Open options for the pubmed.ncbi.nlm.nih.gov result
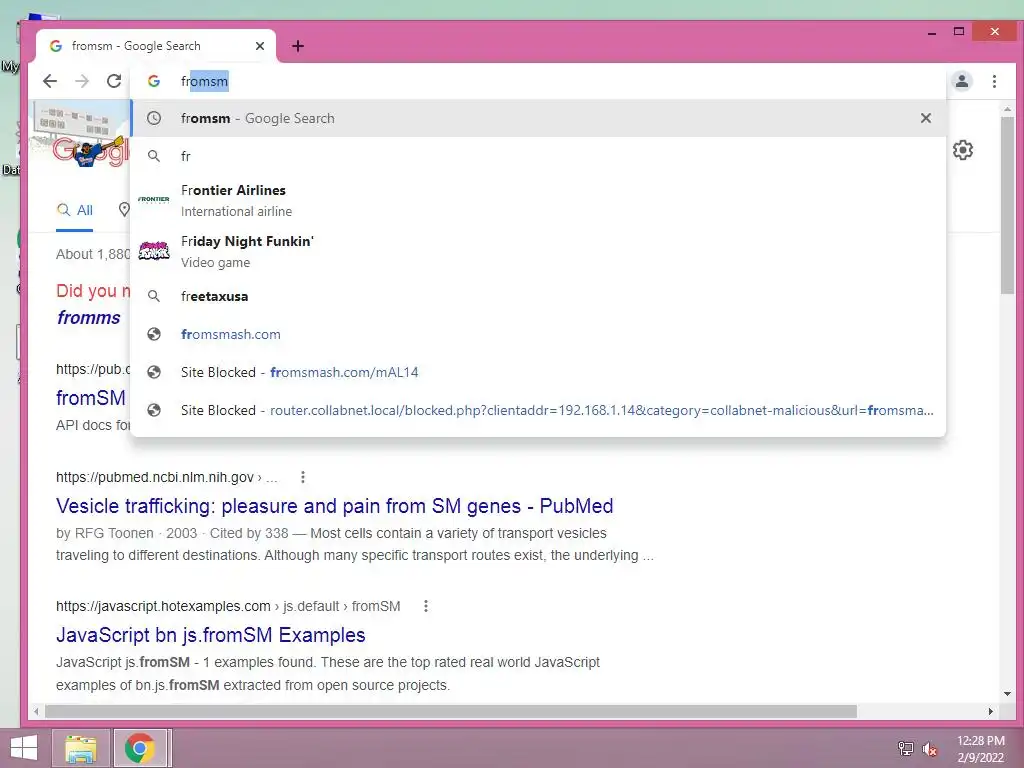1024x768 pixels. point(302,477)
